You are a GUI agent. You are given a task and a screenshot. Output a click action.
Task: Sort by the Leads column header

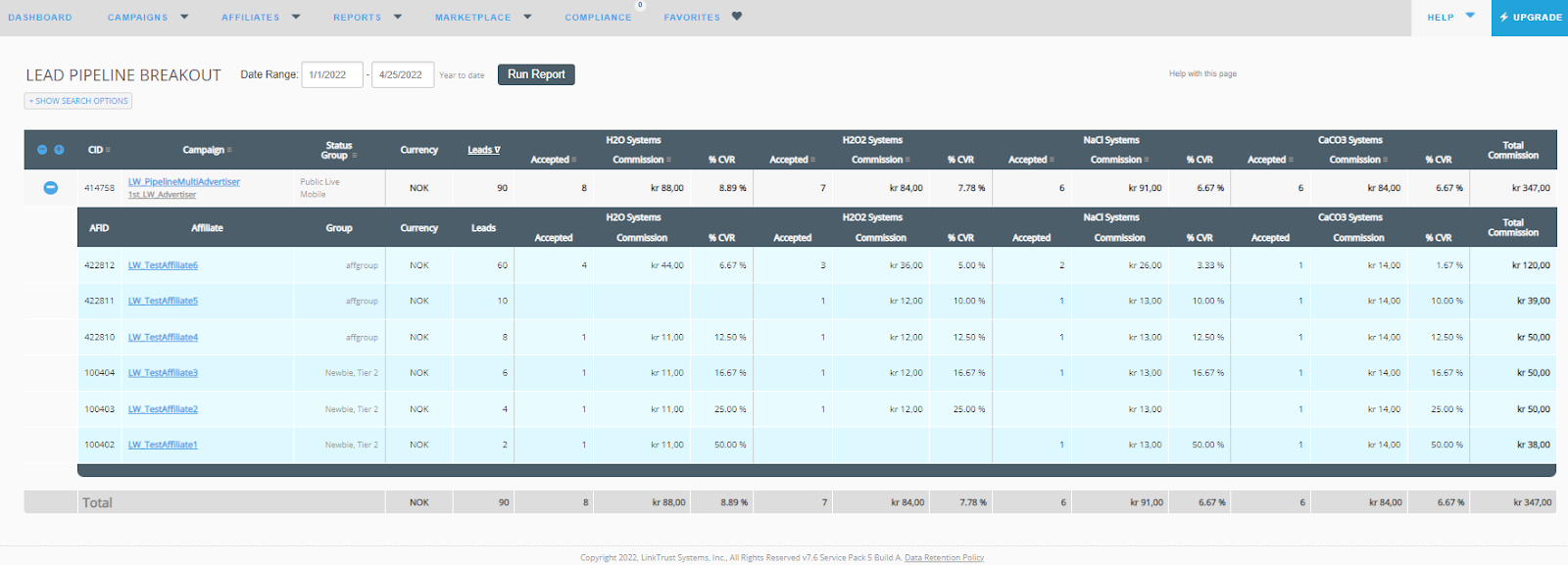click(x=483, y=150)
